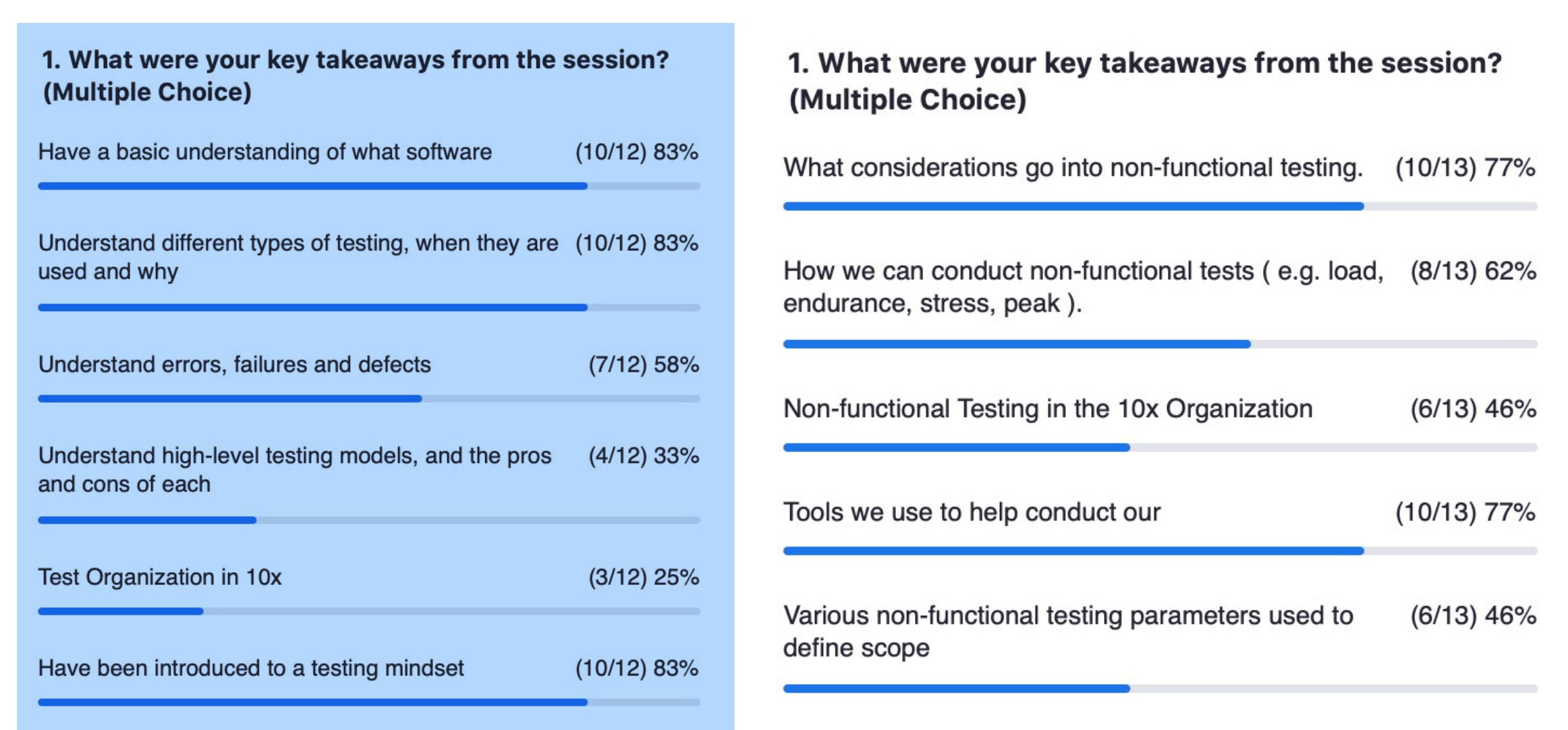Click the (7/12) 58% result label
The image size is (1568, 730).
[644, 365]
